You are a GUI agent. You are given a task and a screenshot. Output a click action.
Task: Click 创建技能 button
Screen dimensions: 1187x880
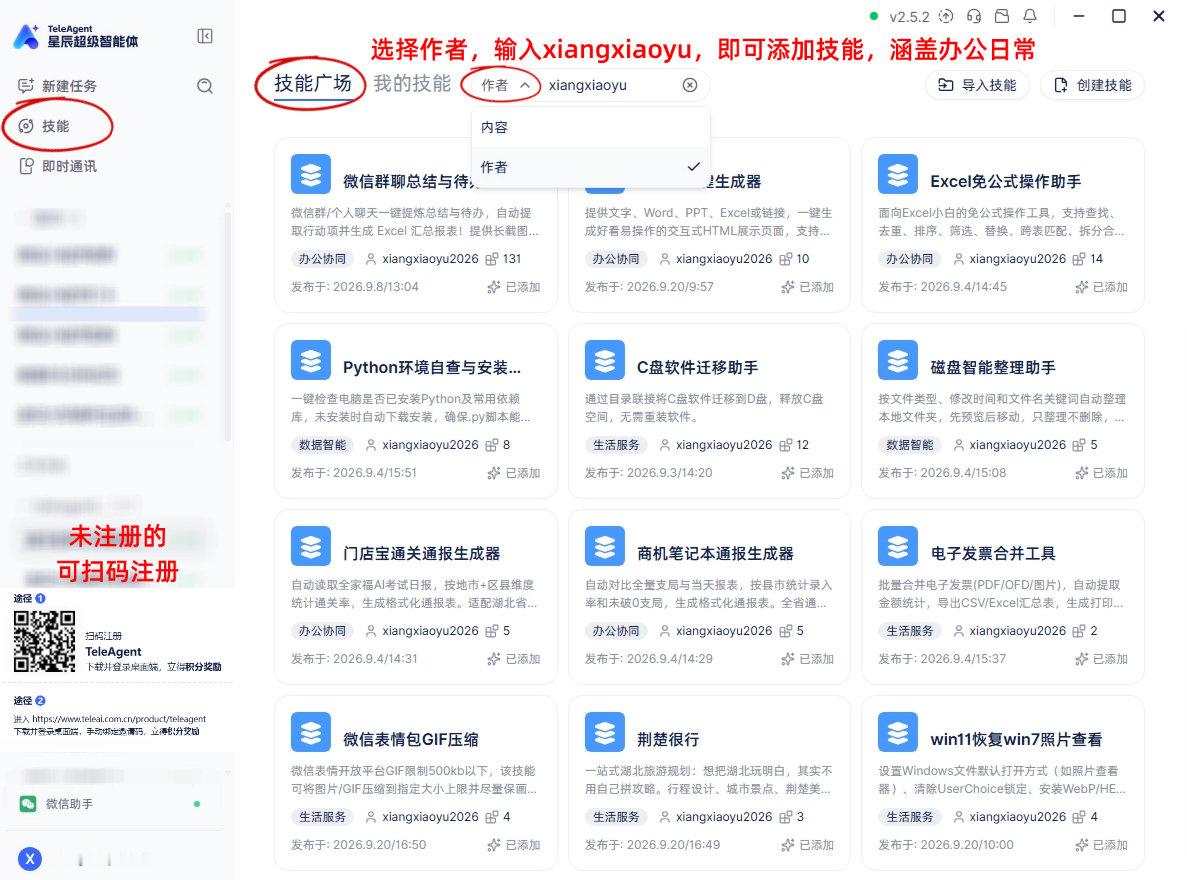pos(1092,85)
